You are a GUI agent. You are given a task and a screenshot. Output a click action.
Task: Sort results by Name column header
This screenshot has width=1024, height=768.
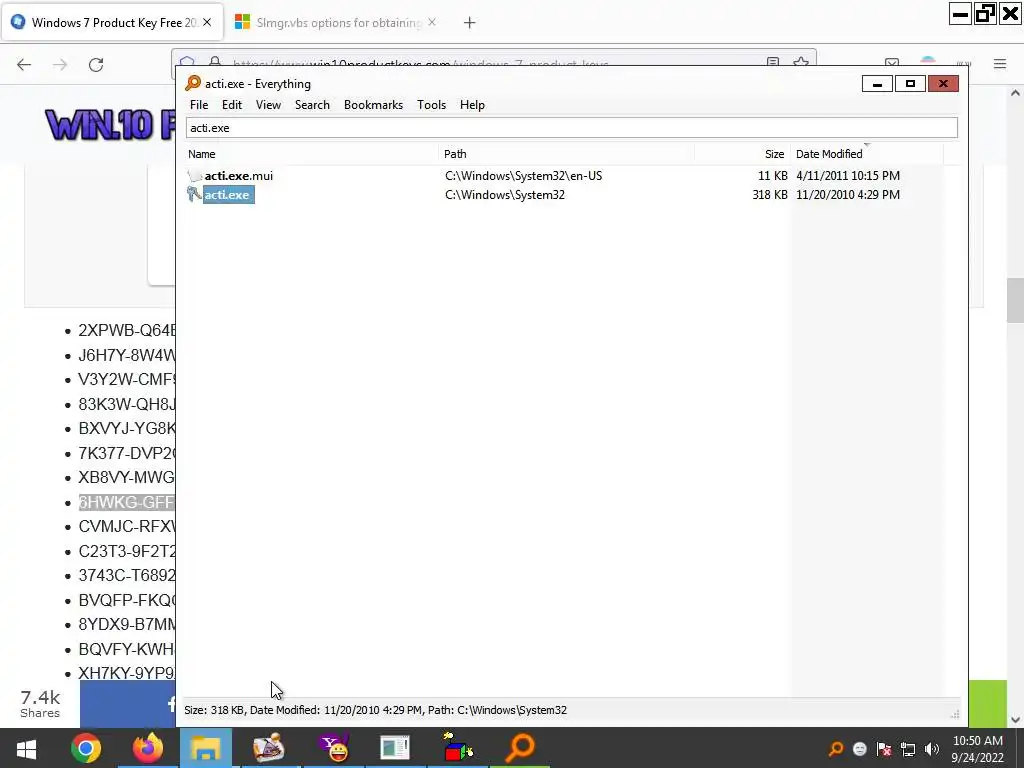coord(312,154)
